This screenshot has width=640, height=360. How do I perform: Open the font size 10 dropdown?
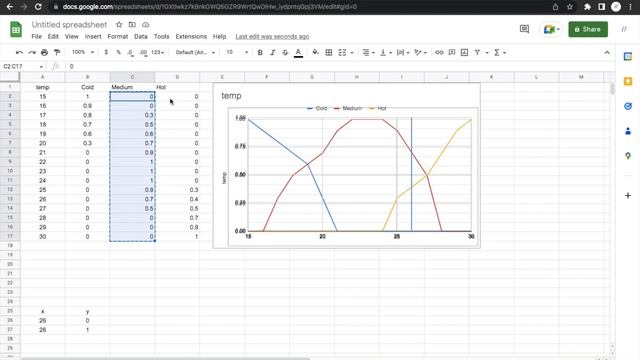point(237,52)
